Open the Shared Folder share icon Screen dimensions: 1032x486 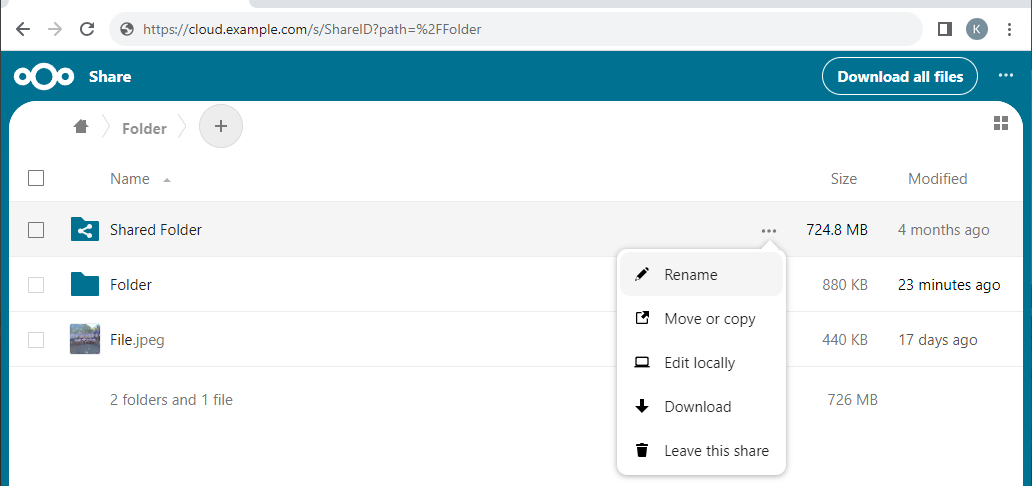click(x=85, y=230)
